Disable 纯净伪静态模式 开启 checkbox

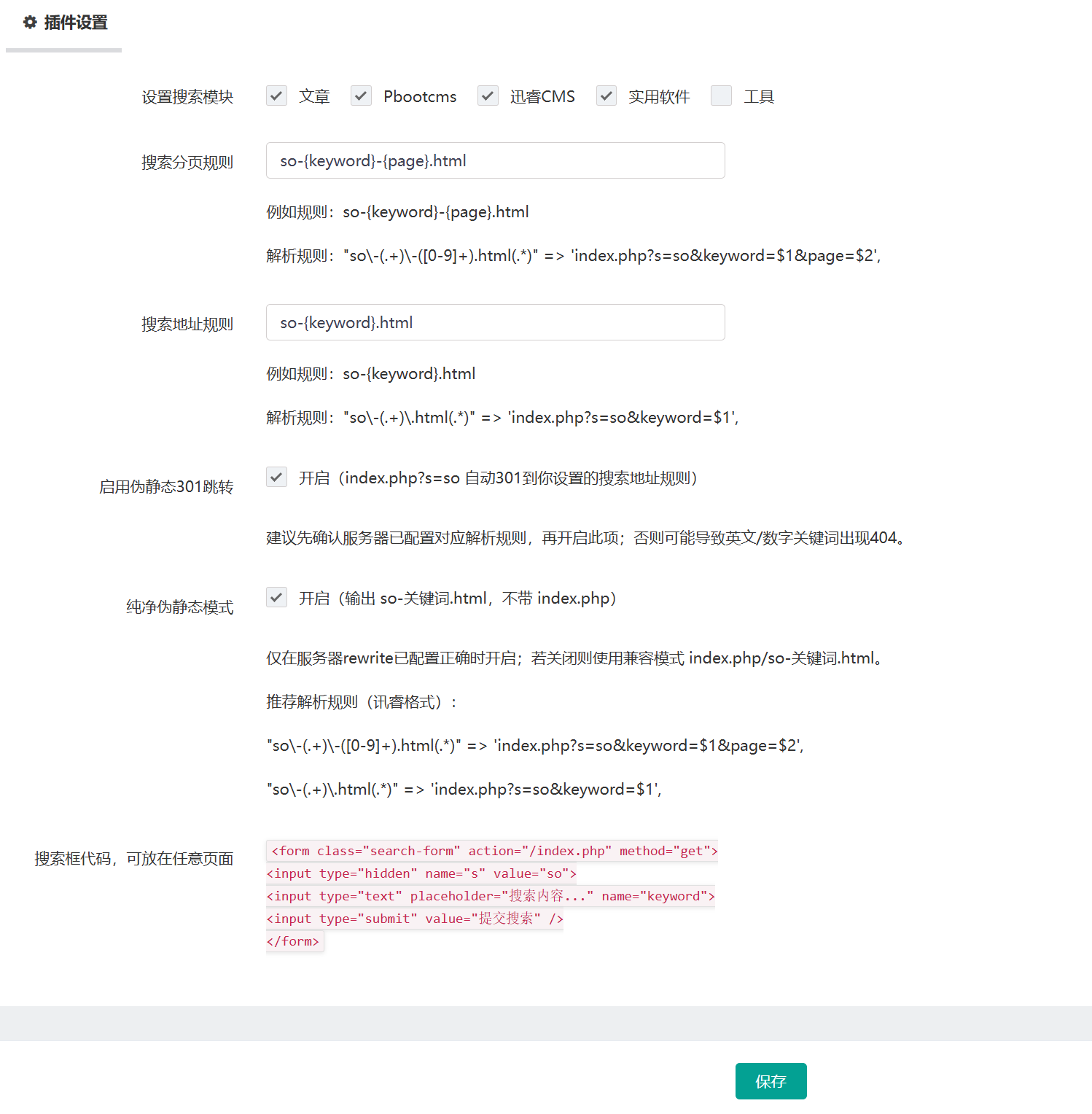pos(276,597)
